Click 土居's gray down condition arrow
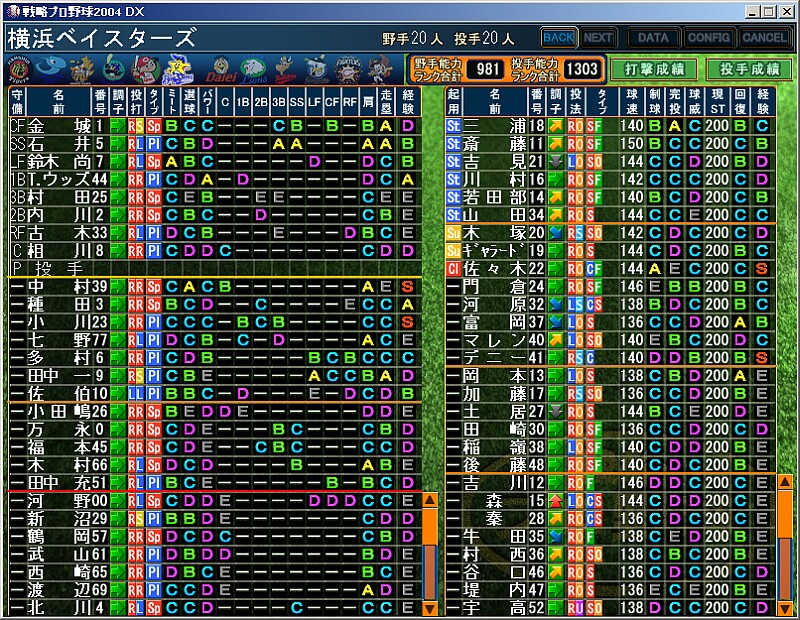This screenshot has height=620, width=800. pos(556,412)
